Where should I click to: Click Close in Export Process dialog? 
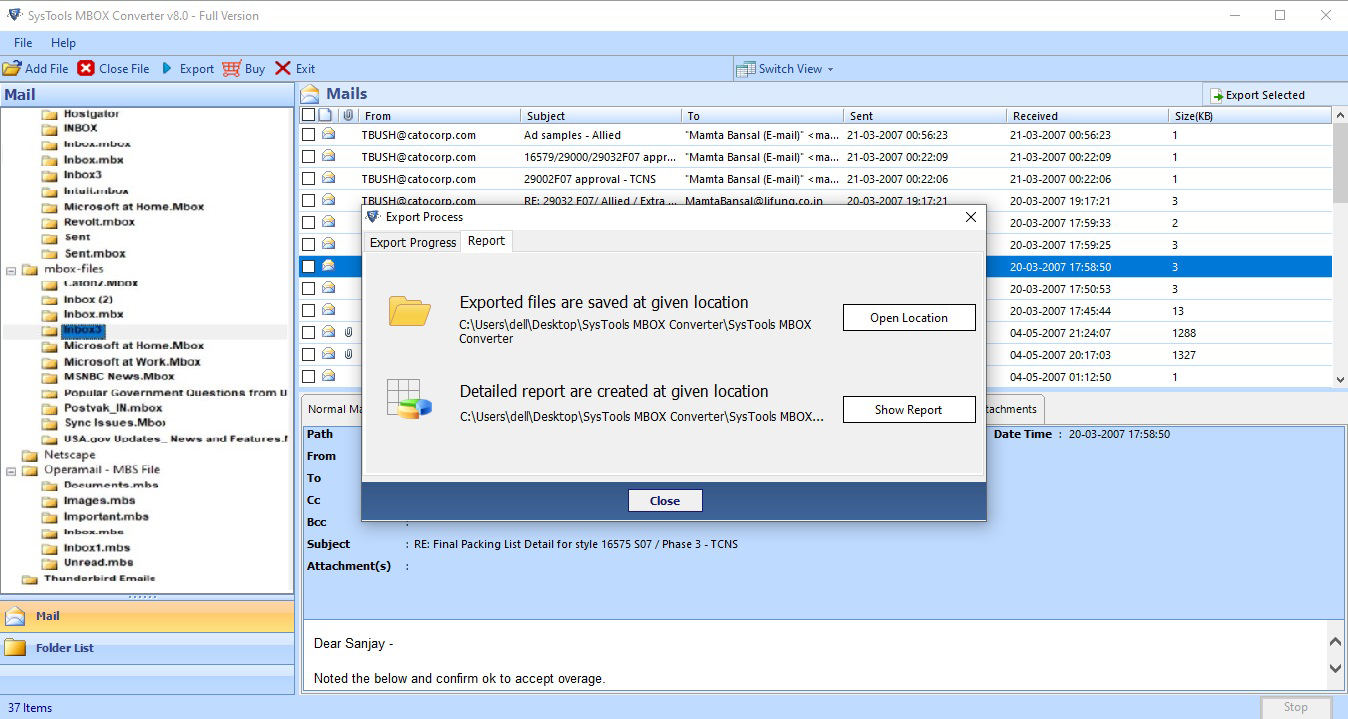pyautogui.click(x=665, y=501)
